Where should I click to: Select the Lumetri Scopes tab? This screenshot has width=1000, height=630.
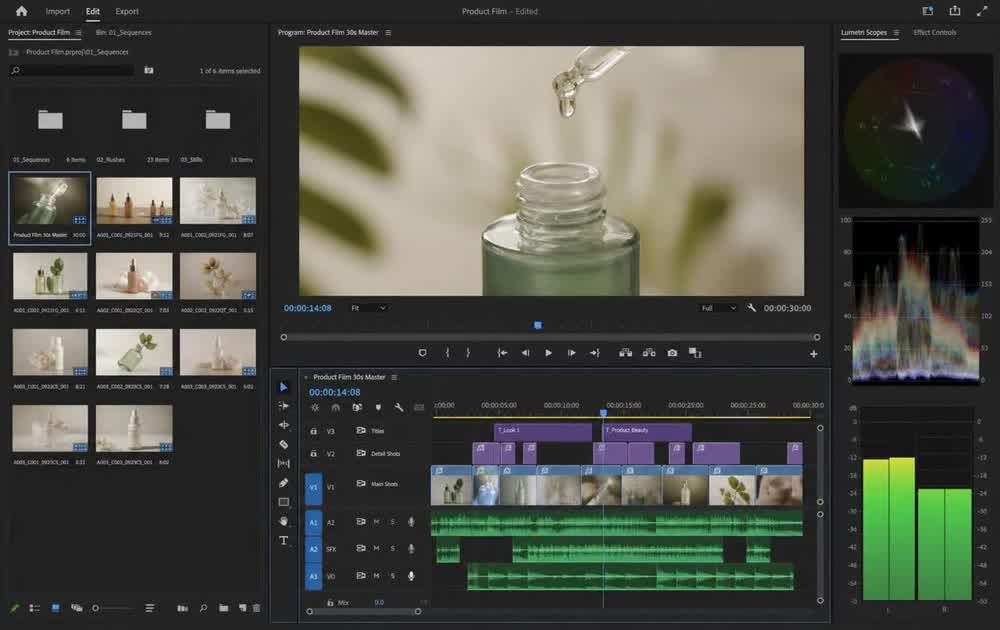864,32
